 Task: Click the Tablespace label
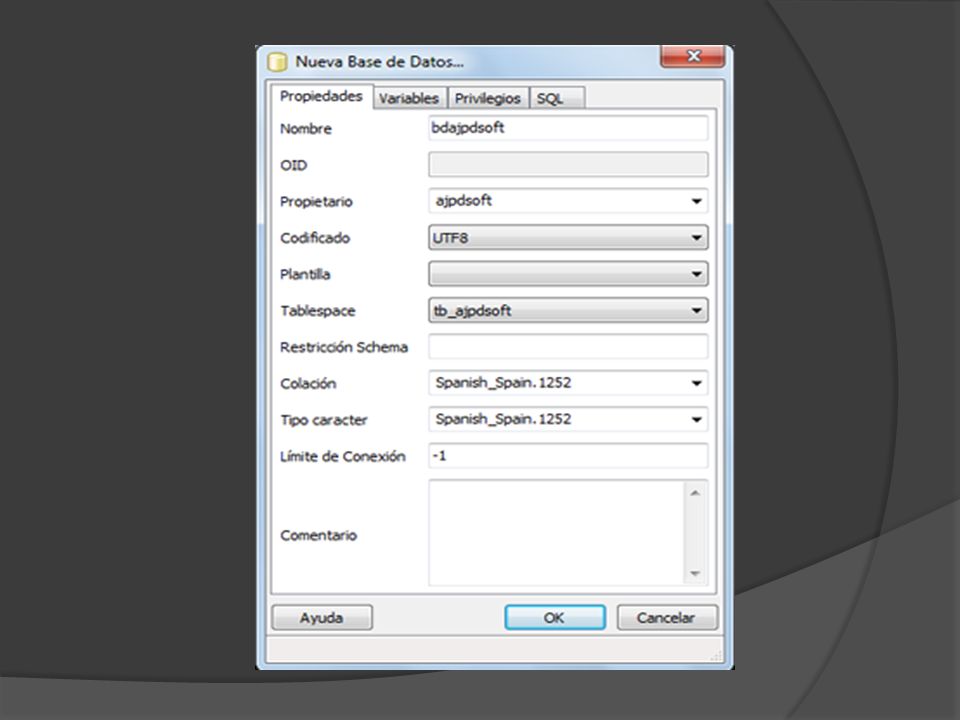click(x=317, y=311)
